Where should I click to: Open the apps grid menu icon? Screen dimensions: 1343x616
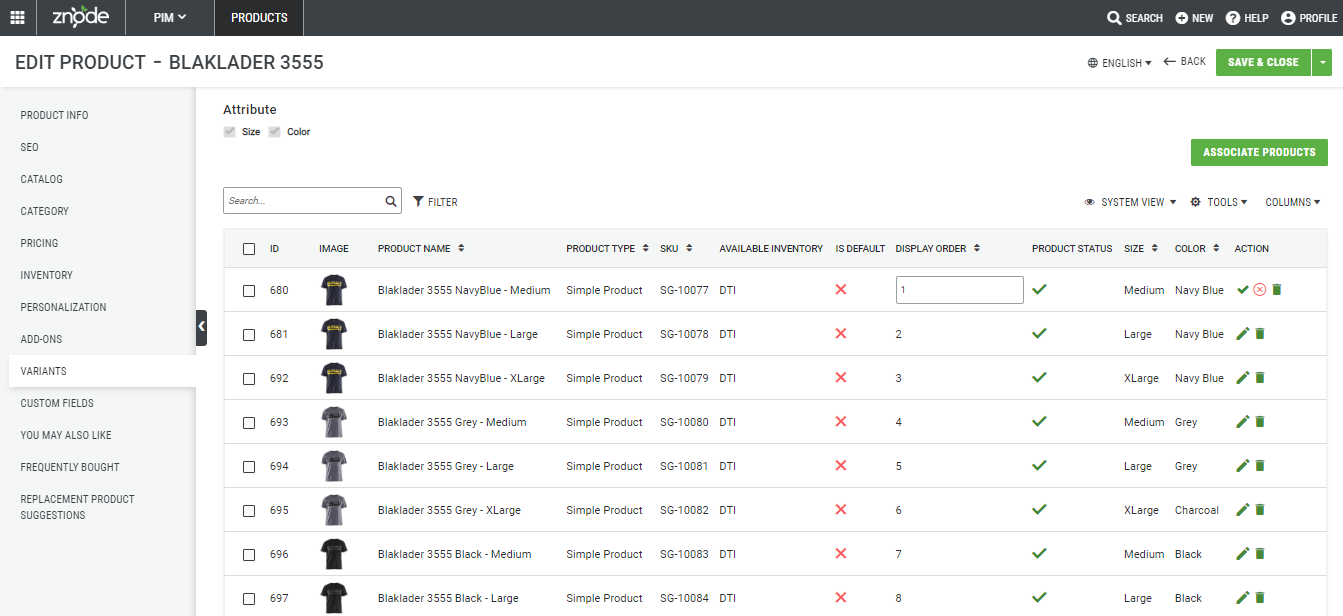point(18,17)
